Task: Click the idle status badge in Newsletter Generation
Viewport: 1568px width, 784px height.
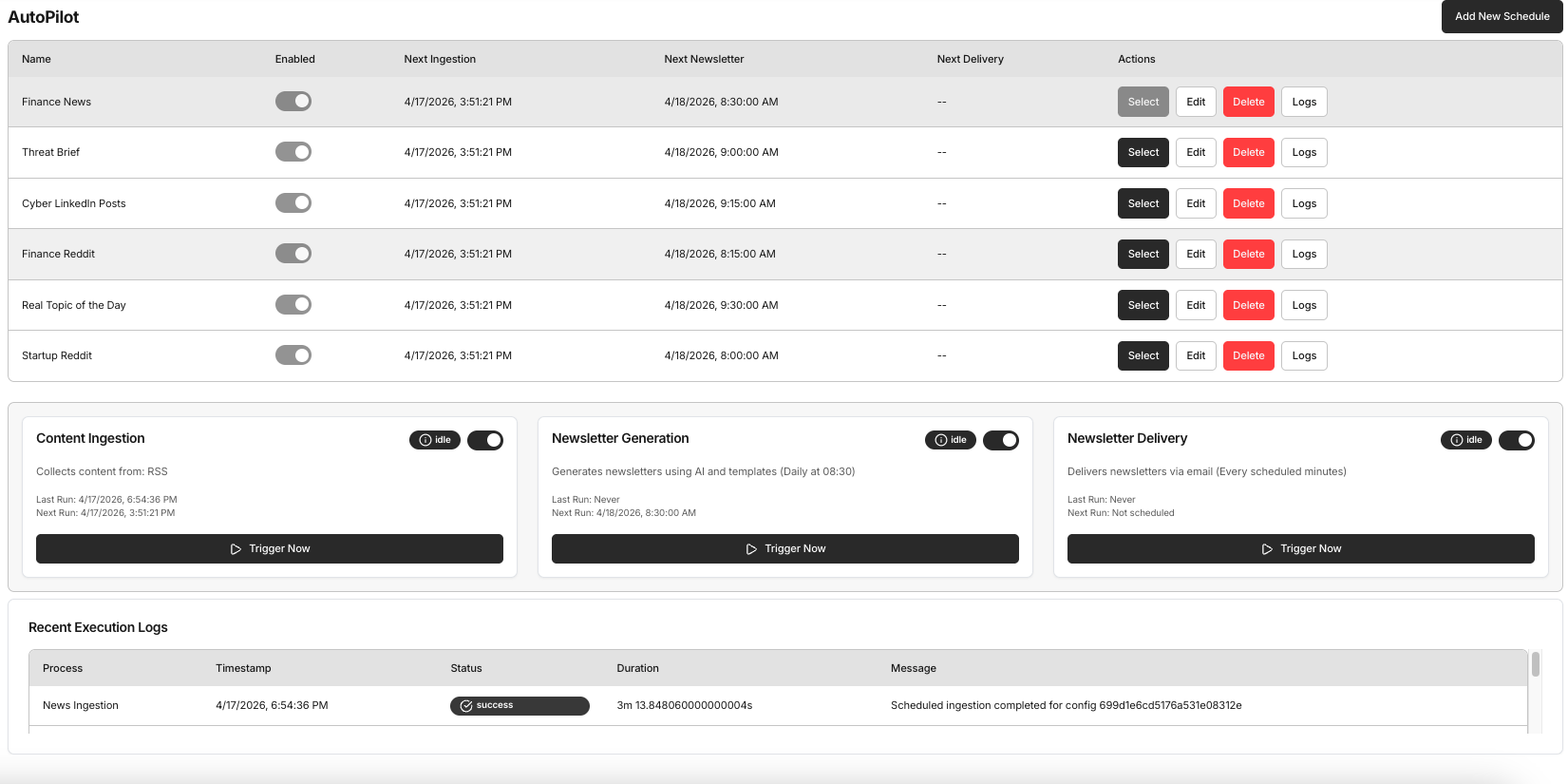Action: 951,440
